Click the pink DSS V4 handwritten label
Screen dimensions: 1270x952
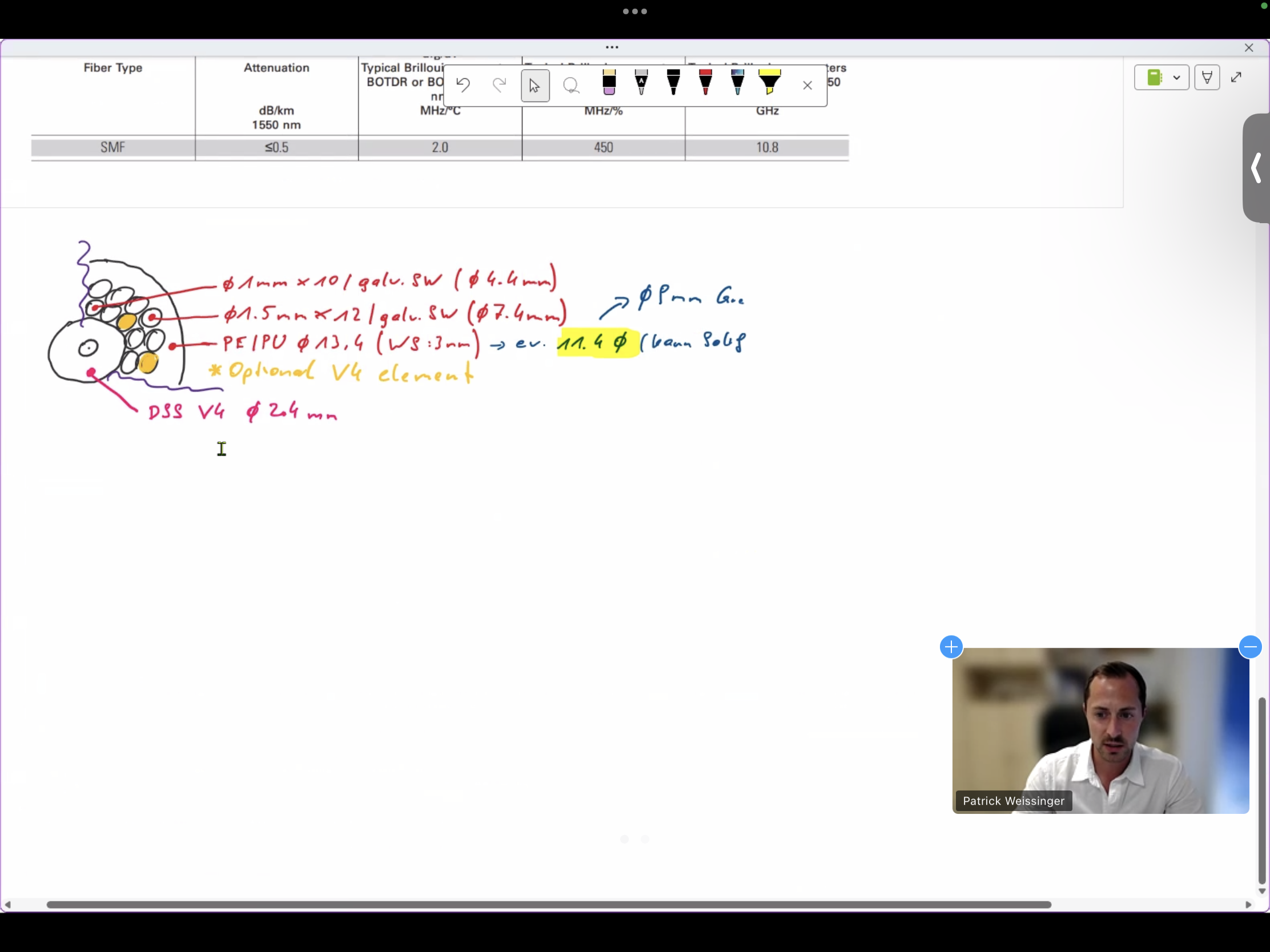pos(243,411)
